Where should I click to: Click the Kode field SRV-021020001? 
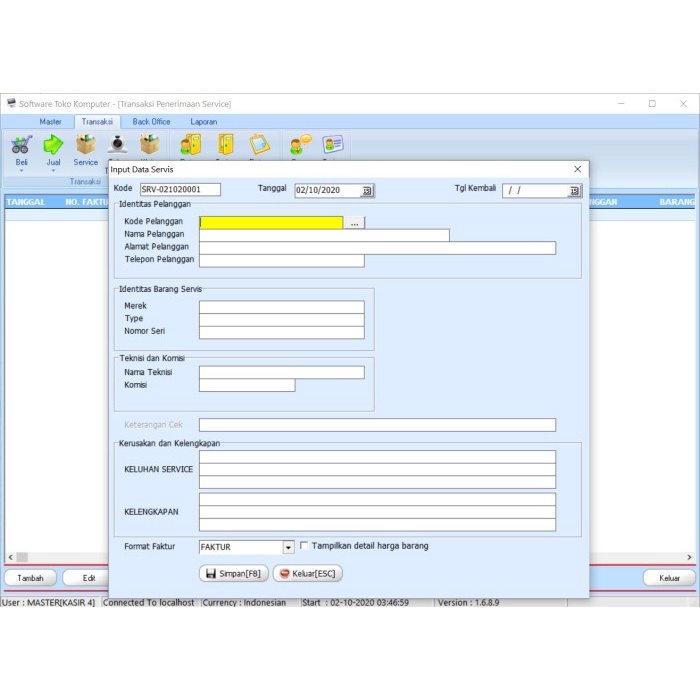click(x=180, y=189)
